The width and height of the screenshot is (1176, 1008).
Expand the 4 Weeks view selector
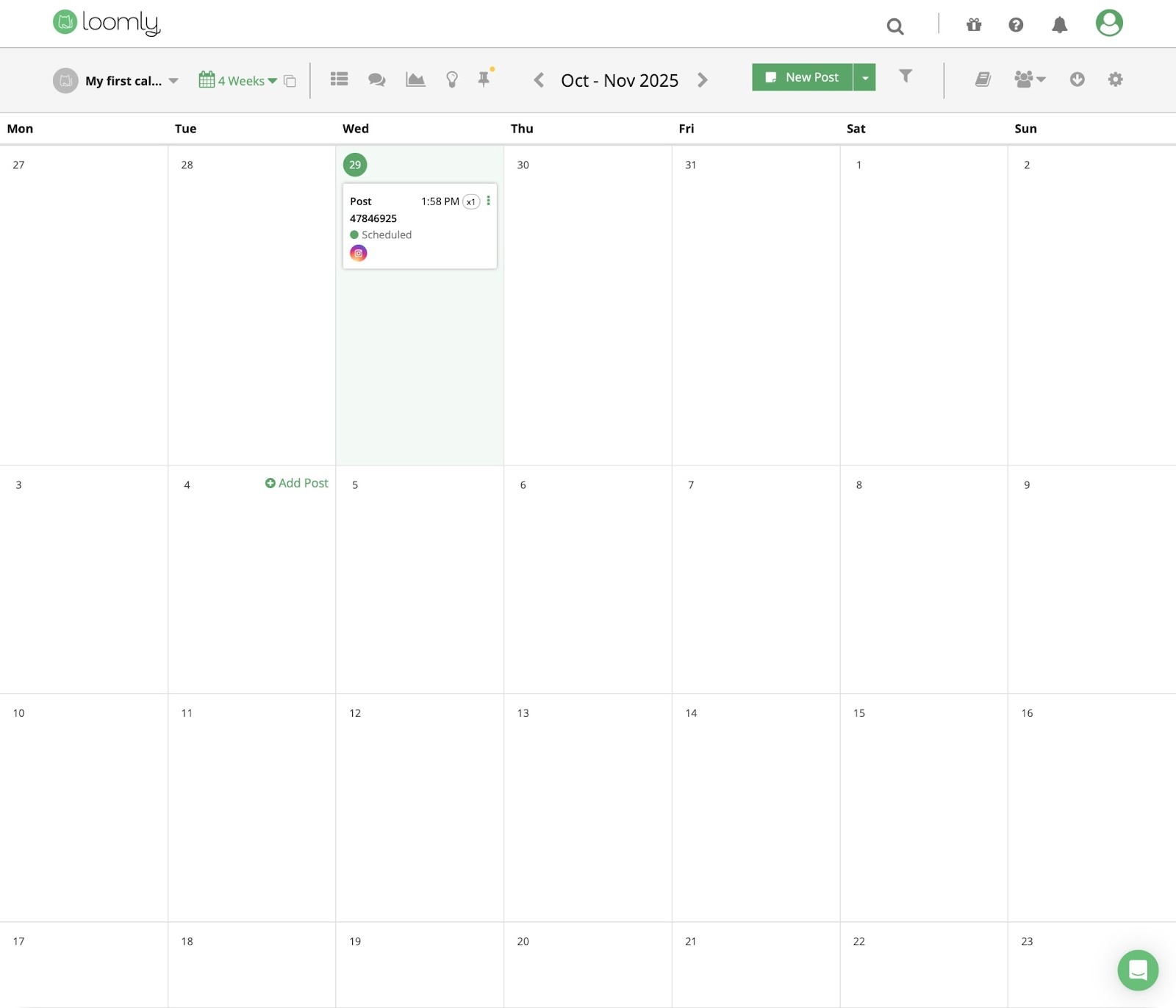click(x=244, y=80)
